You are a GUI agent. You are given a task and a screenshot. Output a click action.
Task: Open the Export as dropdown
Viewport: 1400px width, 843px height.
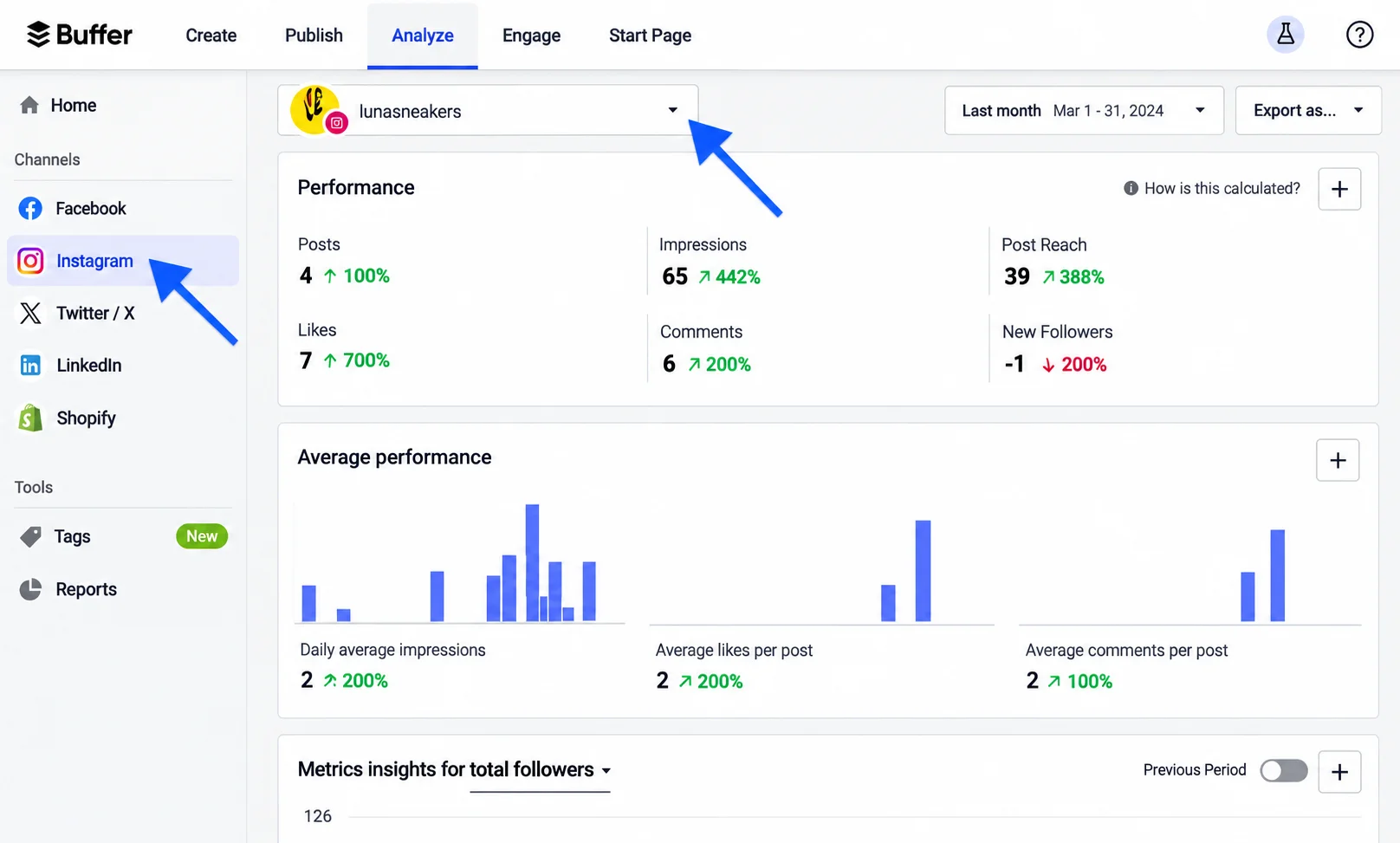(x=1308, y=110)
